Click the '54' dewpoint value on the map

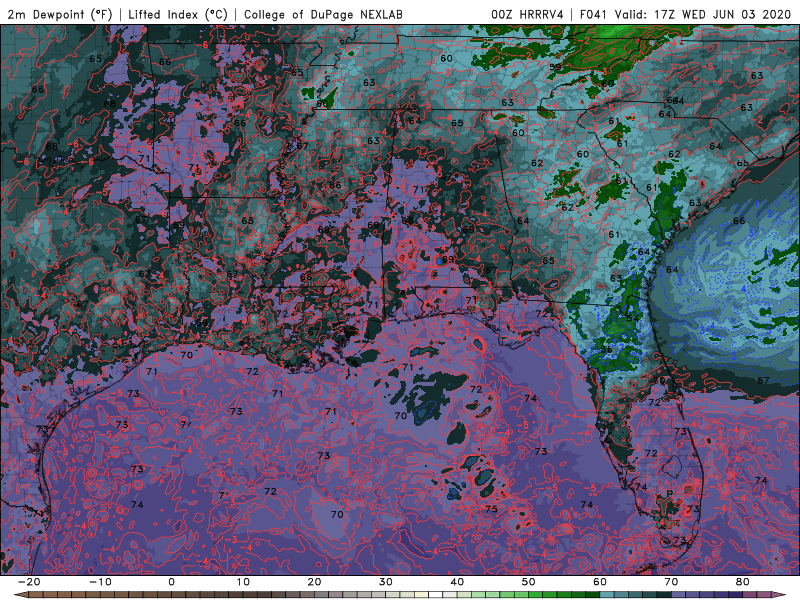633,318
